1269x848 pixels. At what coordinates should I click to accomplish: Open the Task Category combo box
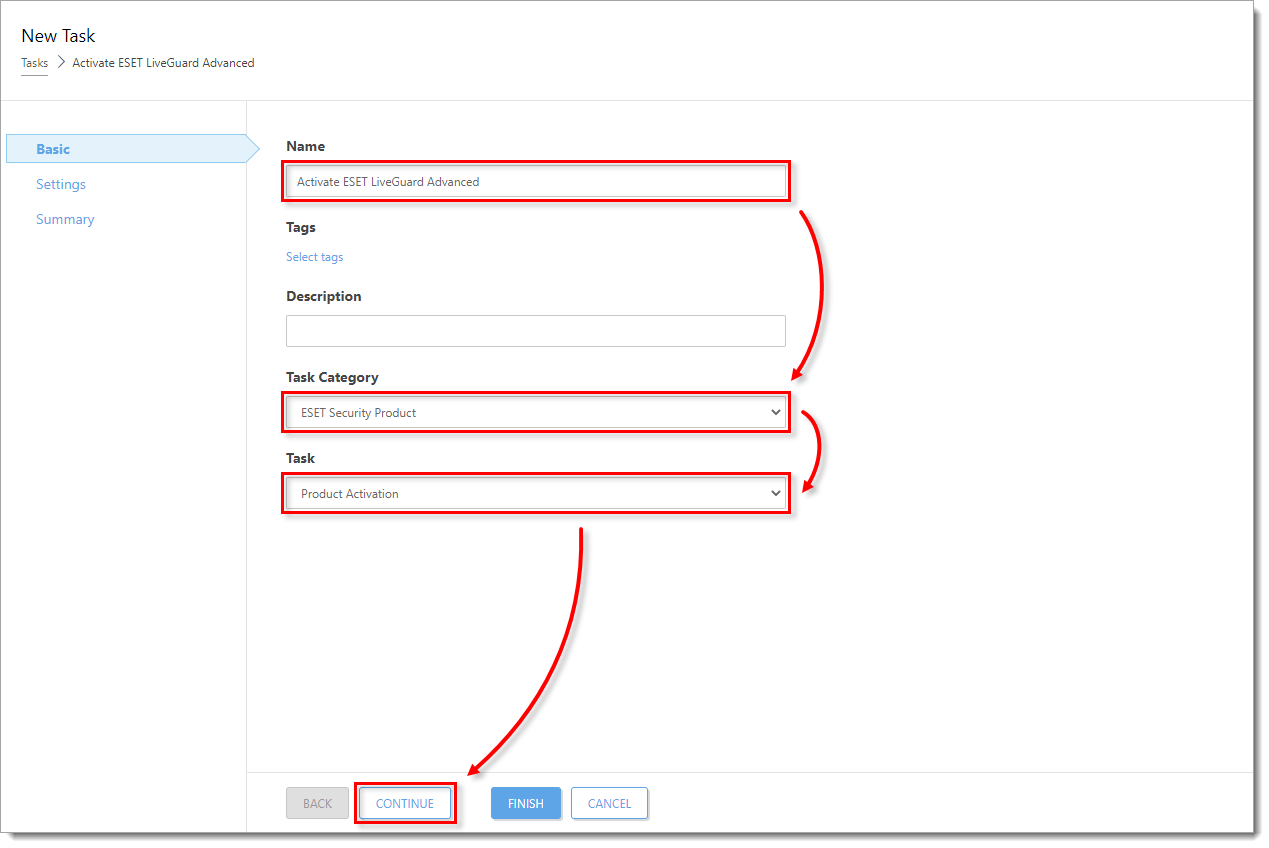click(x=535, y=412)
